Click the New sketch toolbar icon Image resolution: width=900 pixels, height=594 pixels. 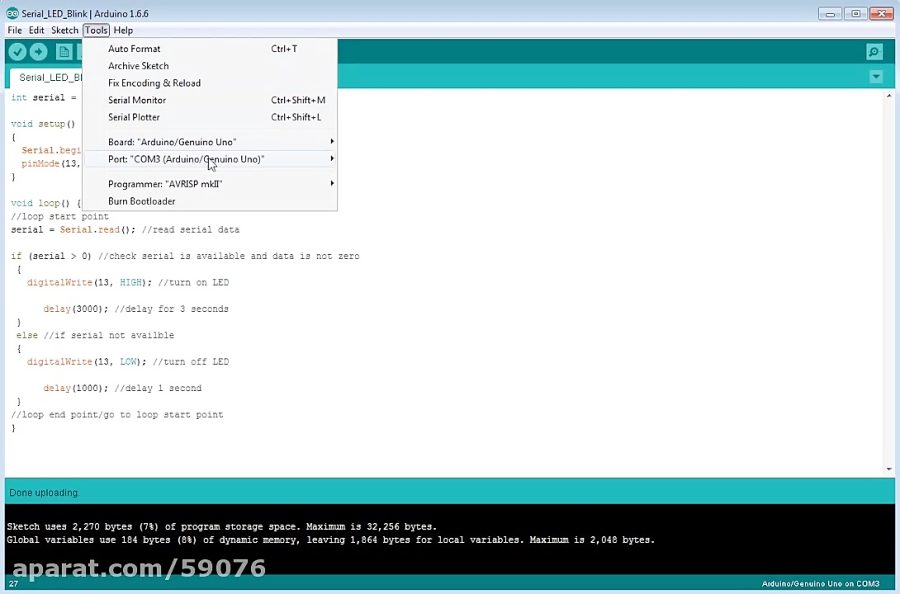point(64,52)
